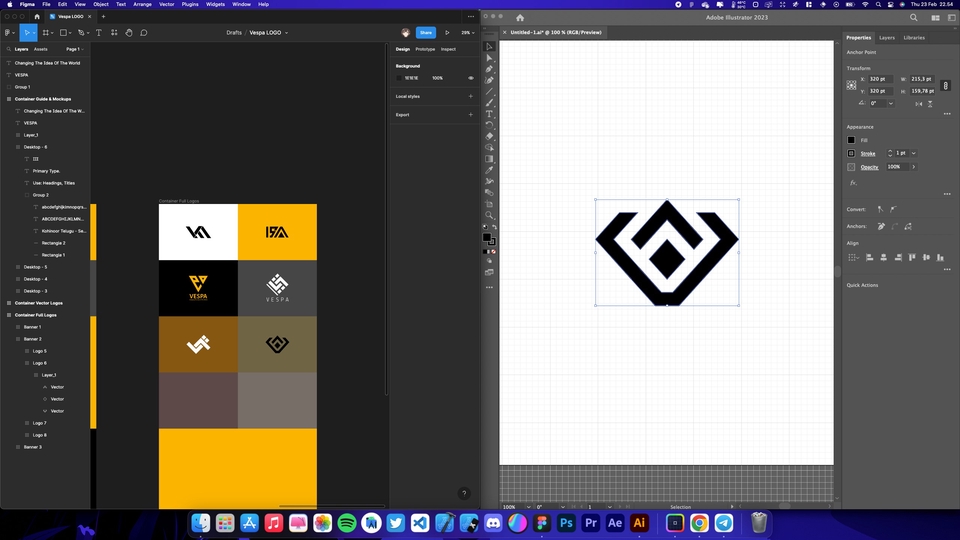The width and height of the screenshot is (960, 540).
Task: Select the Gradient tool in Illustrator
Action: [x=489, y=159]
